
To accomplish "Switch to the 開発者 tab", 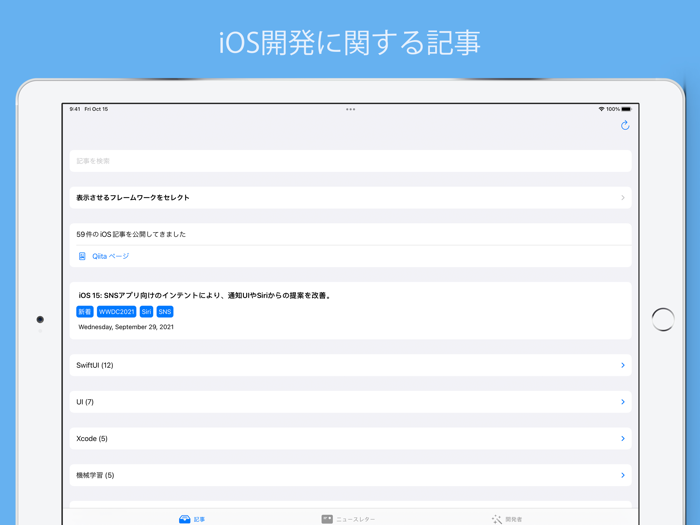I will [x=507, y=519].
